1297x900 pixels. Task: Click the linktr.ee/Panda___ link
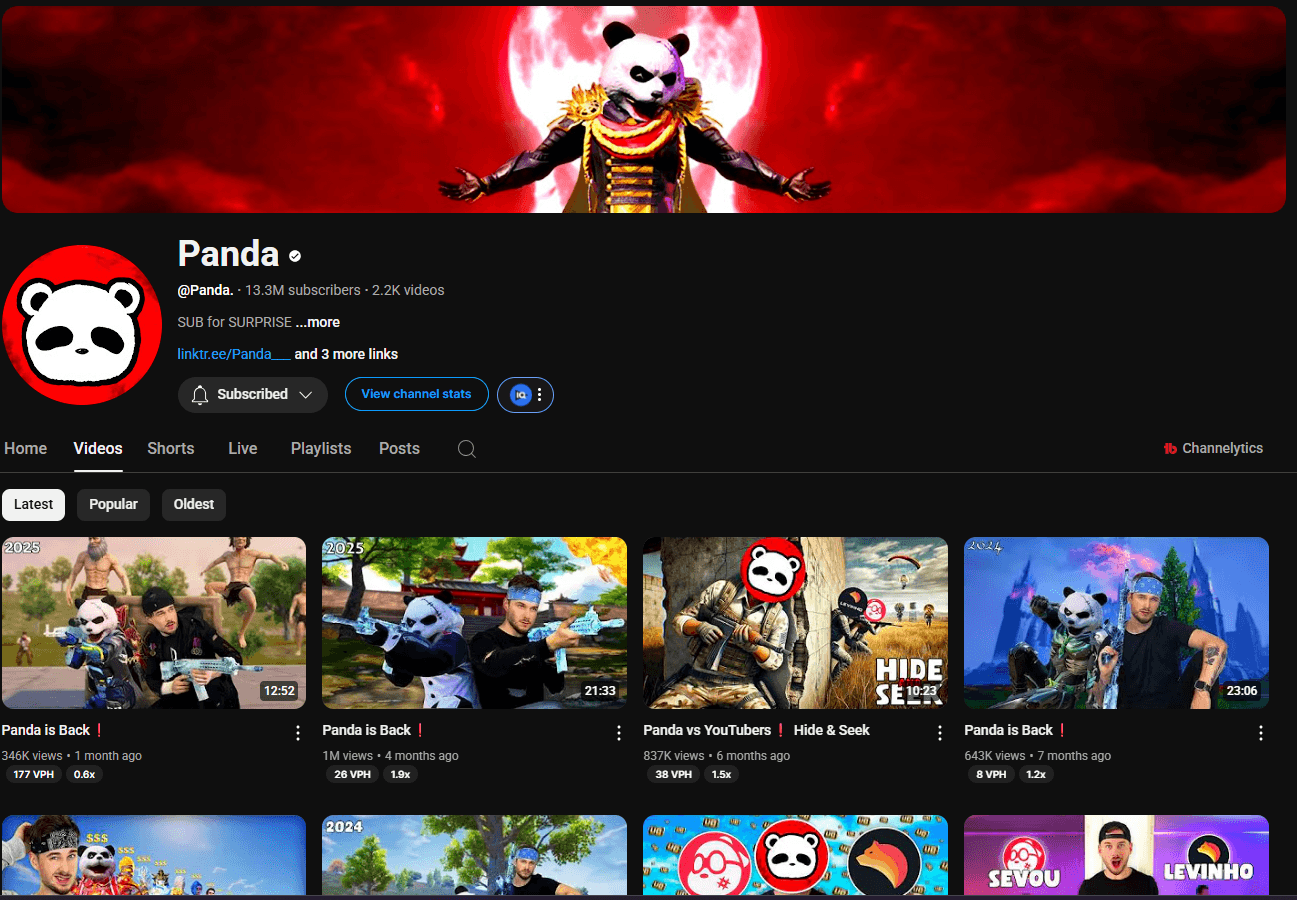click(234, 354)
